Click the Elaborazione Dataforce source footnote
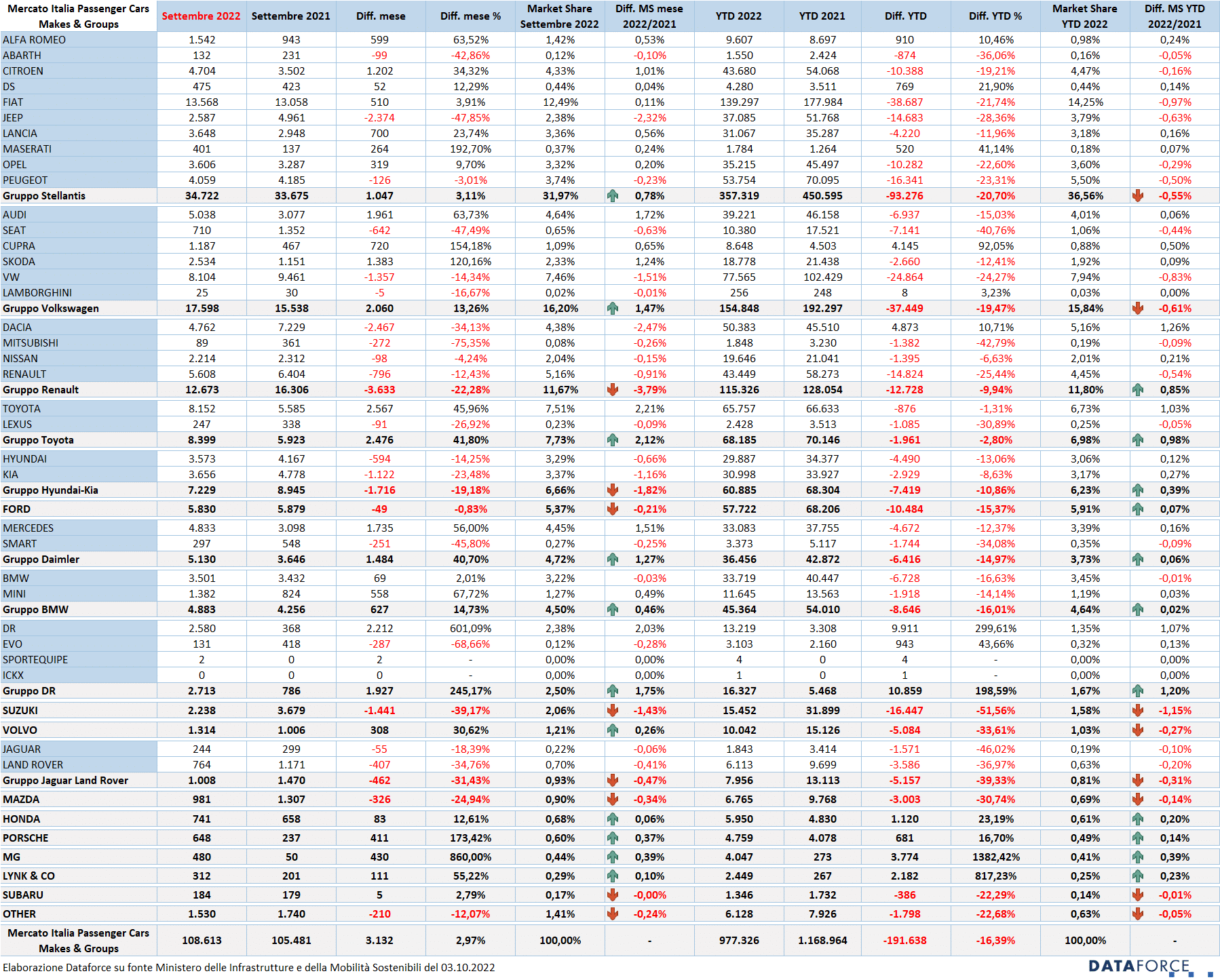Screen dimensions: 1220x980 (248, 968)
